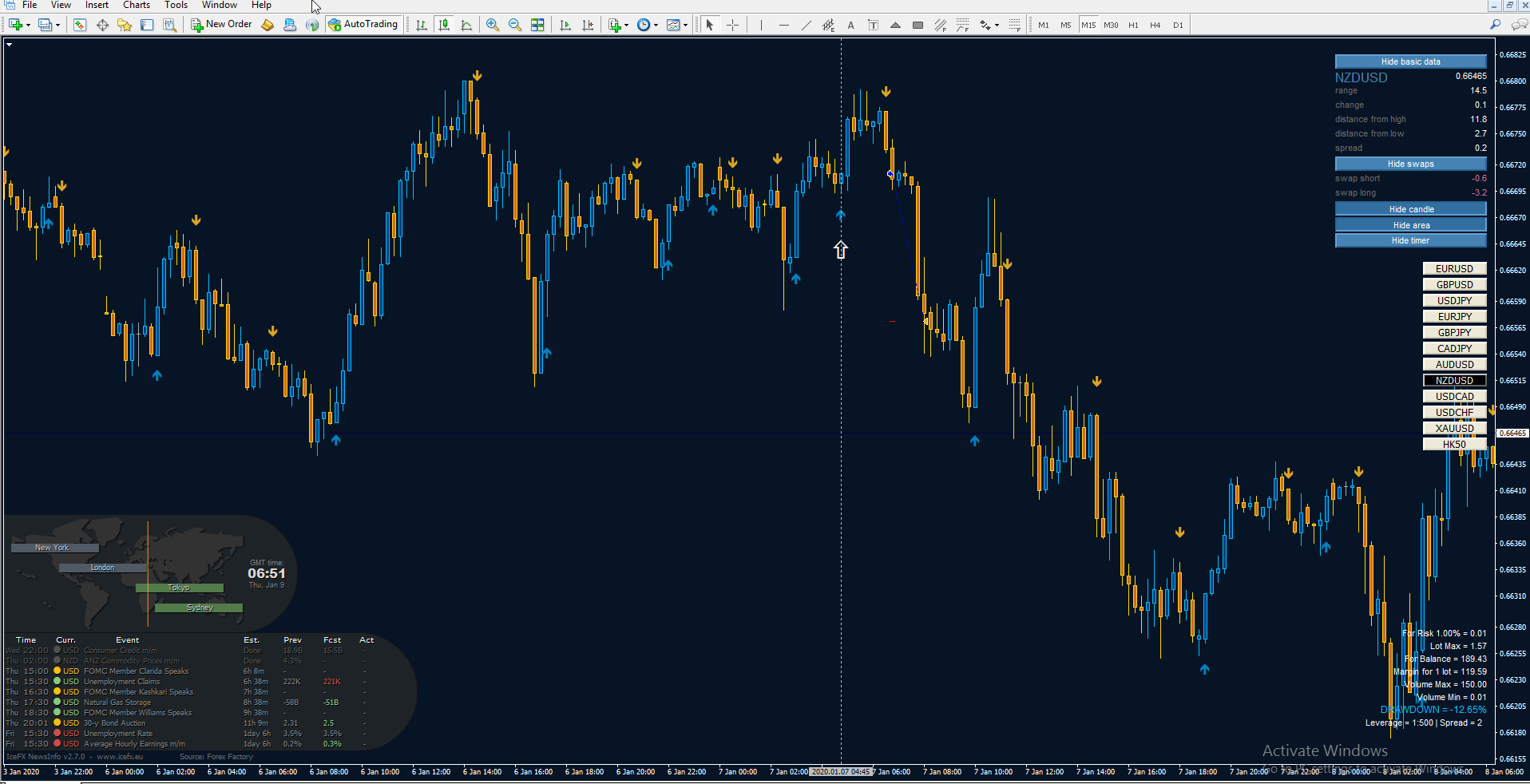This screenshot has width=1530, height=784.
Task: Switch chart to GBPUSD symbol
Action: pyautogui.click(x=1454, y=285)
